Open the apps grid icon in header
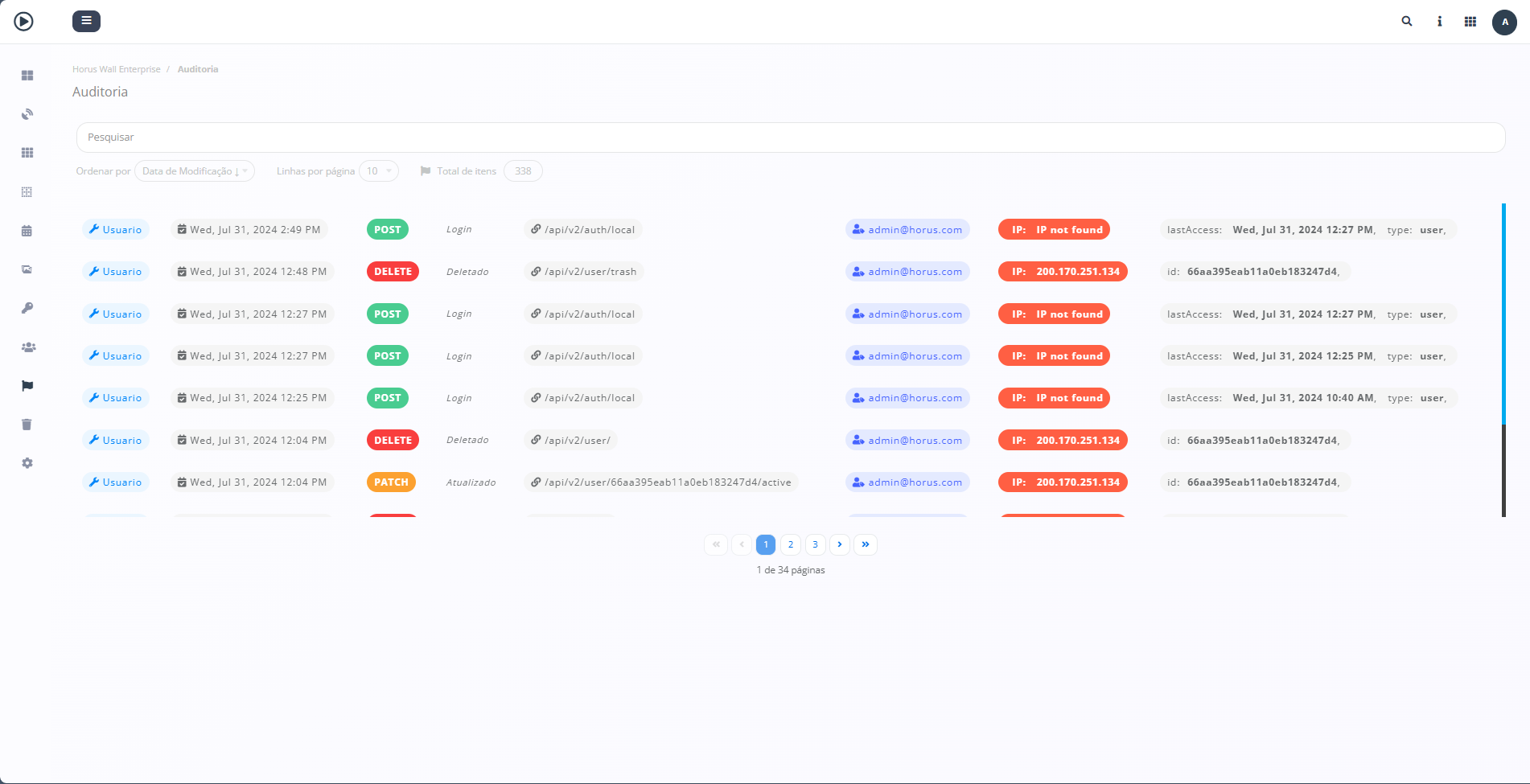Screen dimensions: 1530x784 click(x=1470, y=22)
